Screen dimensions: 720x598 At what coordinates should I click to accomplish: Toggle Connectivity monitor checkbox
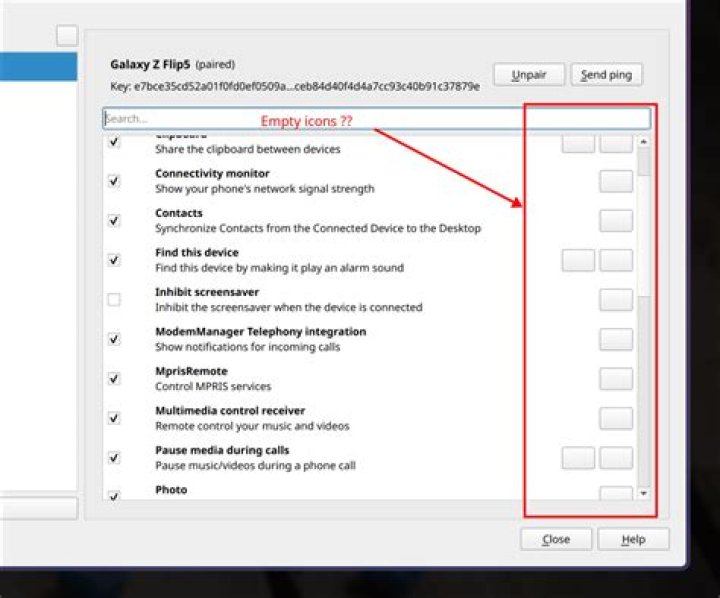pyautogui.click(x=114, y=181)
